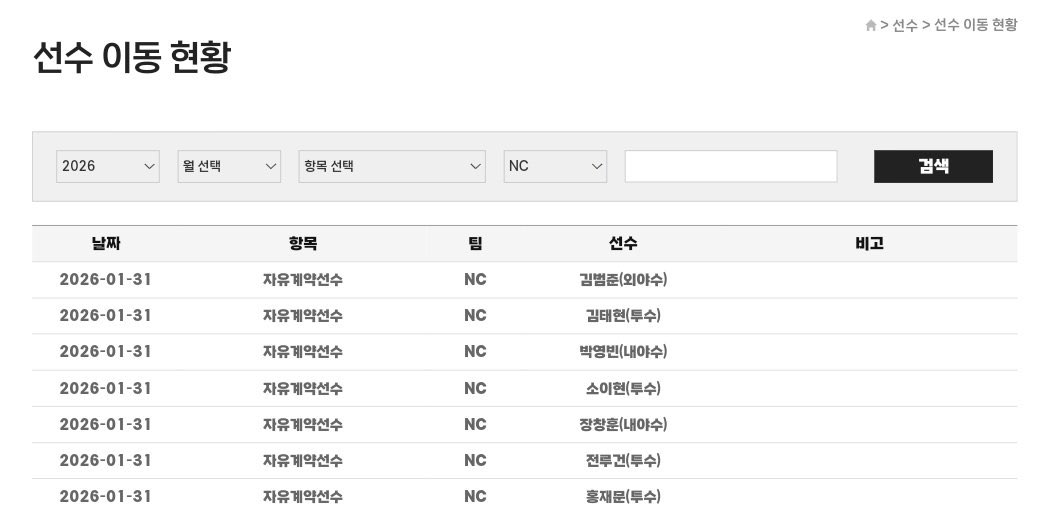Open the 박영빈(내야수) player entry
This screenshot has width=1055, height=514.
click(x=622, y=352)
